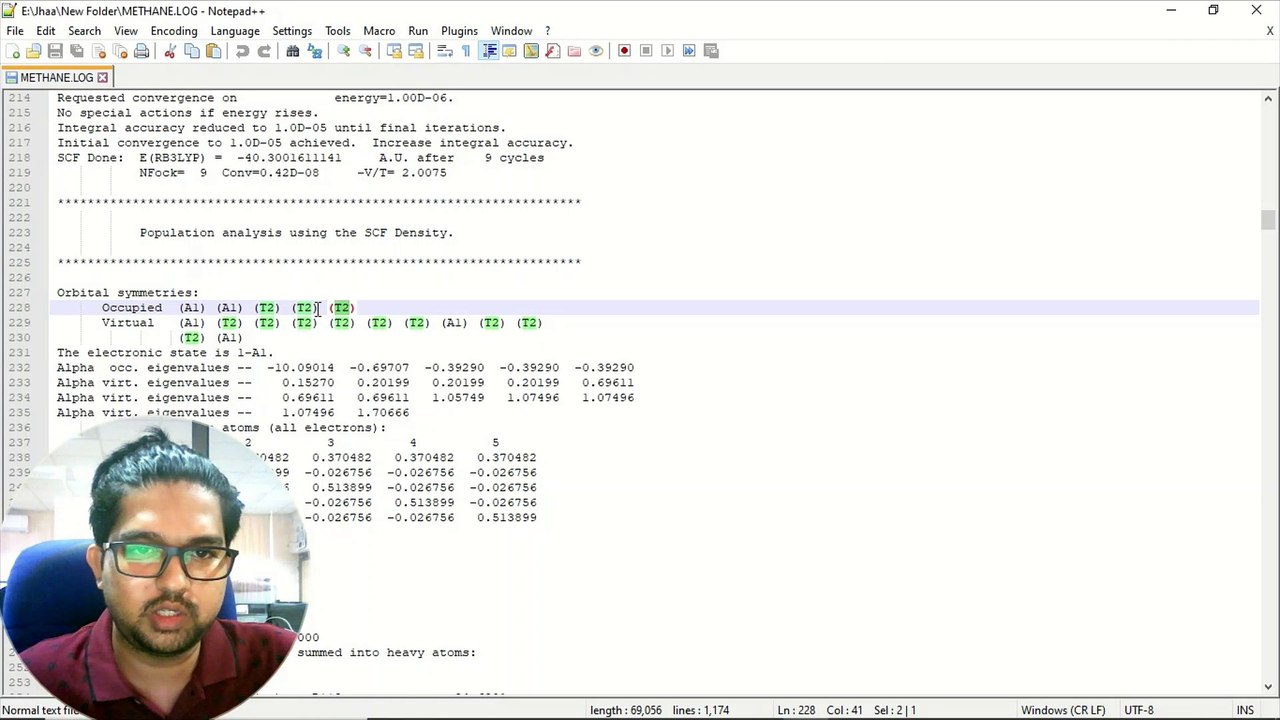1280x720 pixels.
Task: Click the Cut scissors icon
Action: tap(170, 51)
